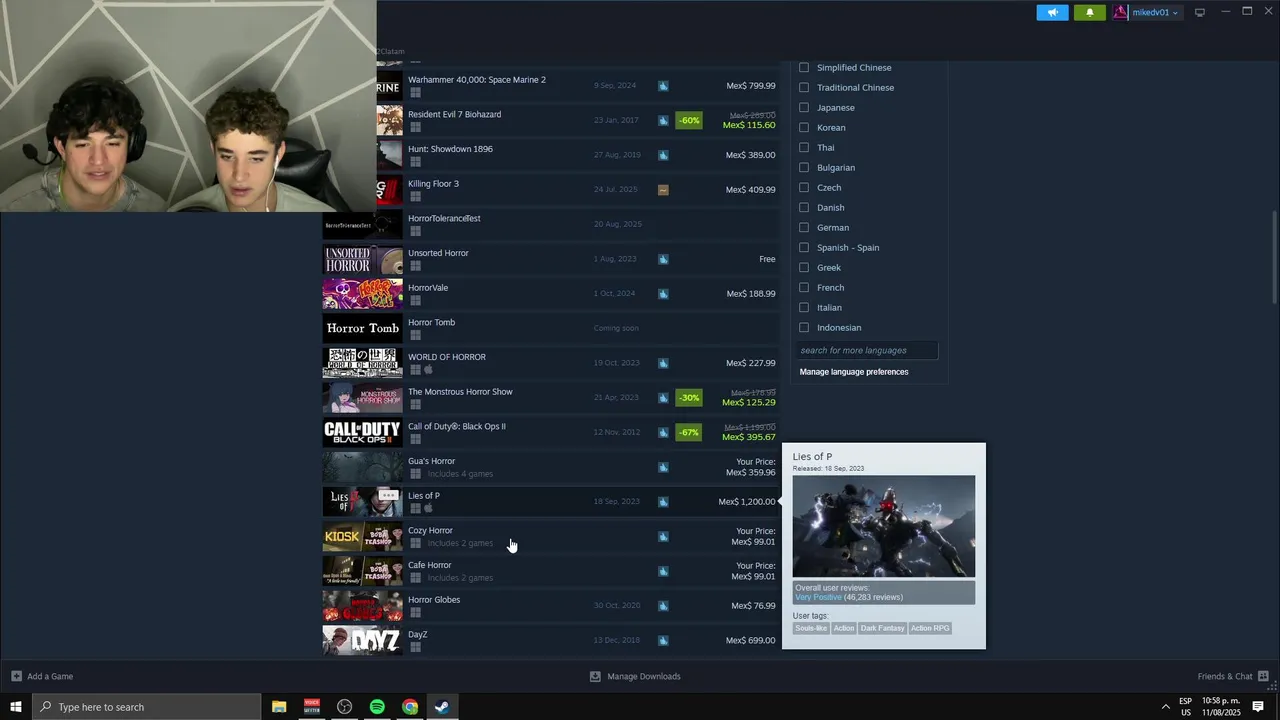Viewport: 1280px width, 720px height.
Task: Click review icon on Space Marine 2 row
Action: point(663,86)
